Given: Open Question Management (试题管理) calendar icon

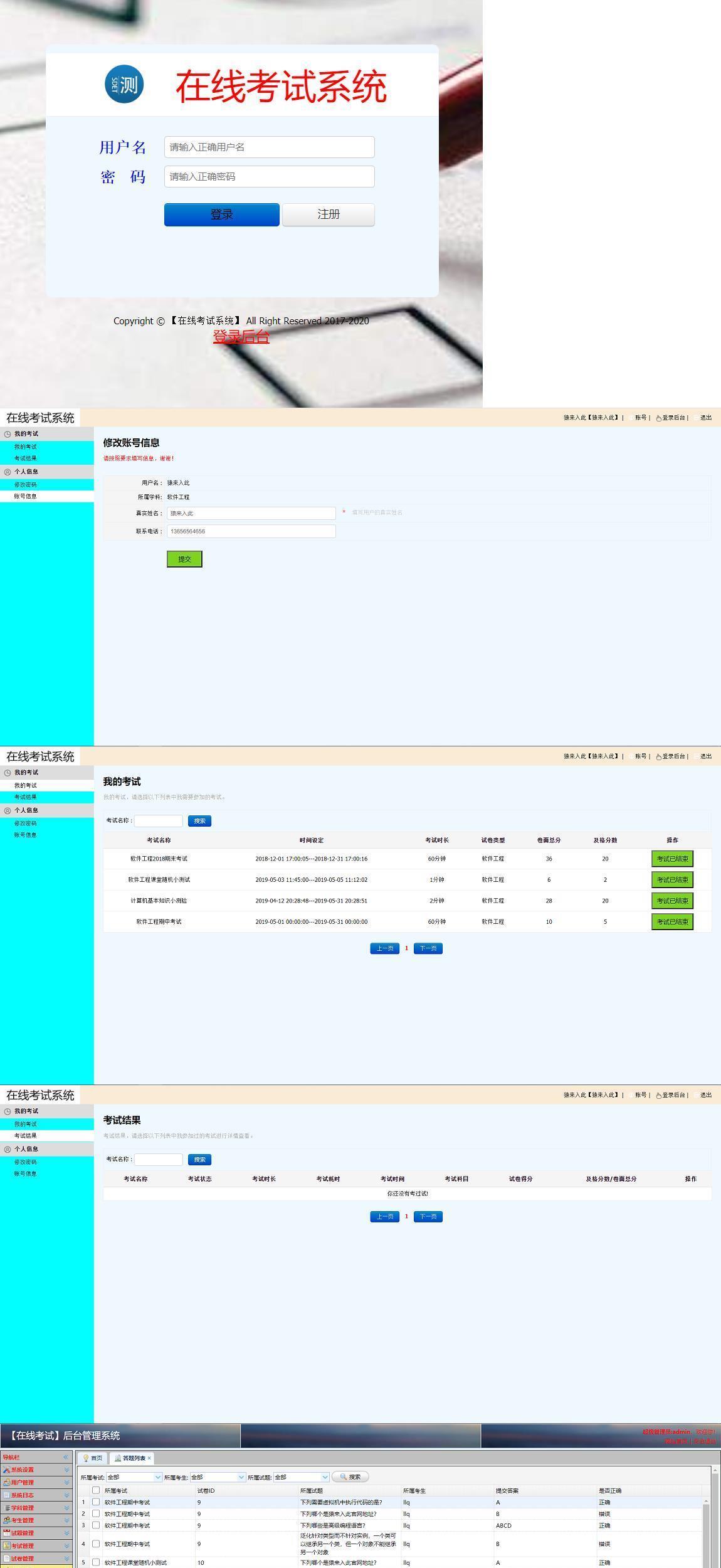Looking at the screenshot, I should pyautogui.click(x=6, y=1533).
